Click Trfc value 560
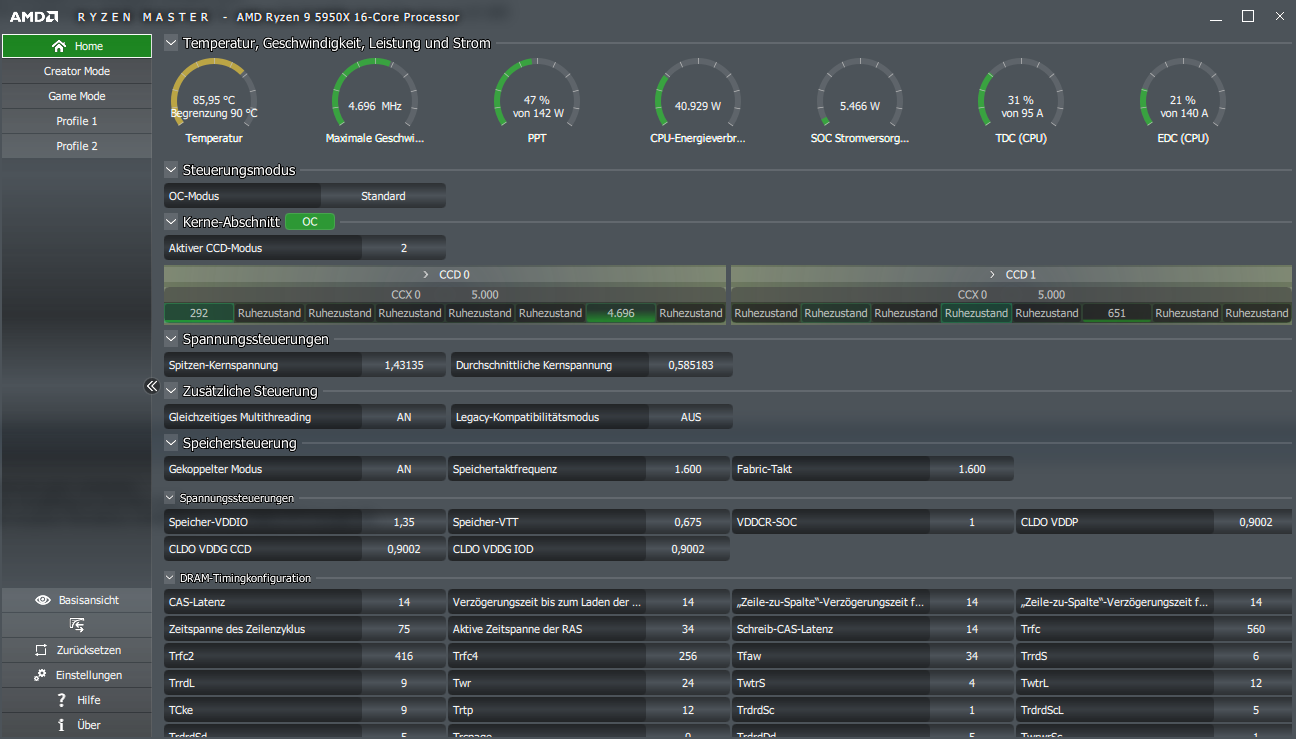Viewport: 1296px width, 739px height. pyautogui.click(x=1255, y=629)
